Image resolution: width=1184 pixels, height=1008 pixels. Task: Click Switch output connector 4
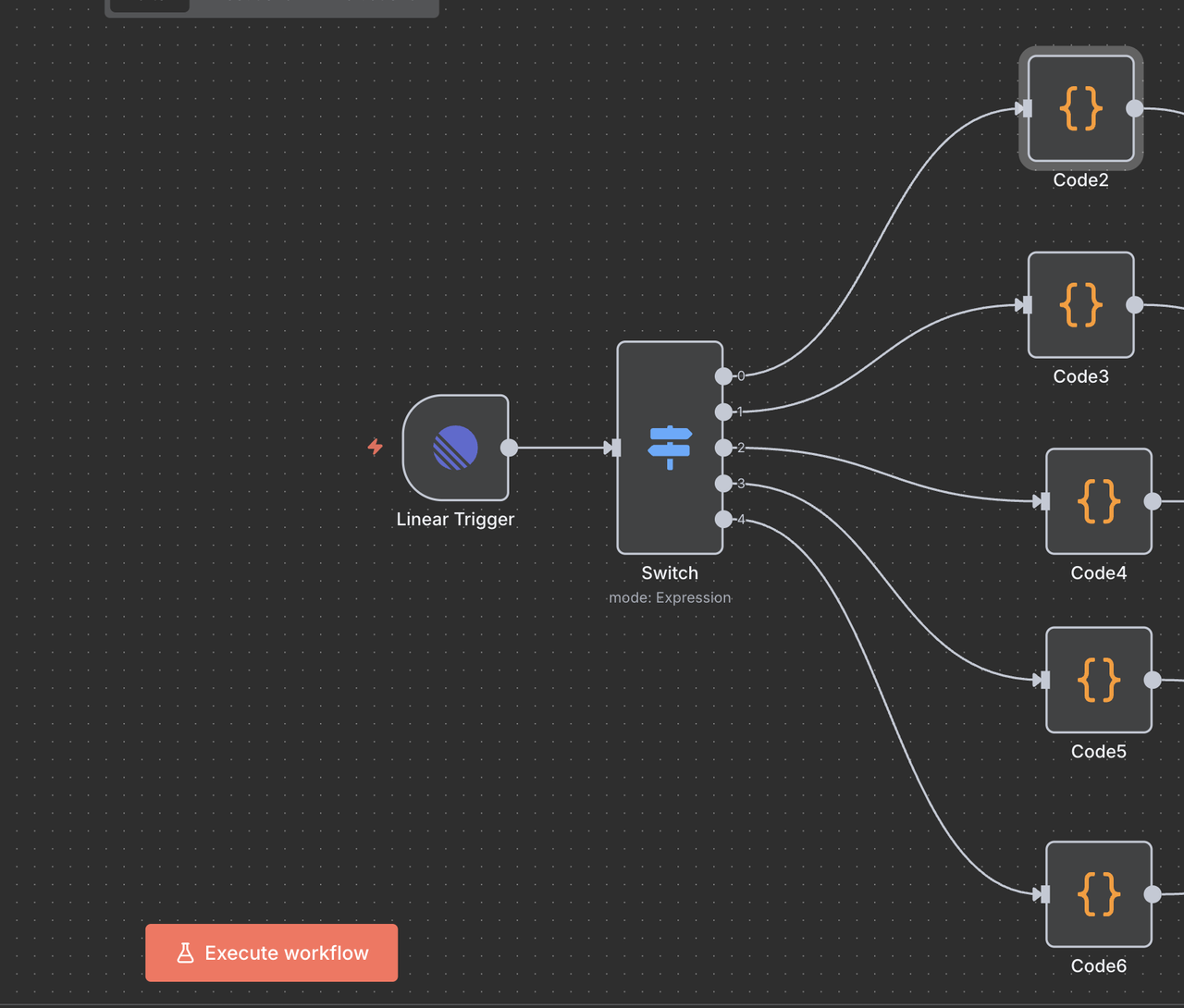click(x=723, y=519)
